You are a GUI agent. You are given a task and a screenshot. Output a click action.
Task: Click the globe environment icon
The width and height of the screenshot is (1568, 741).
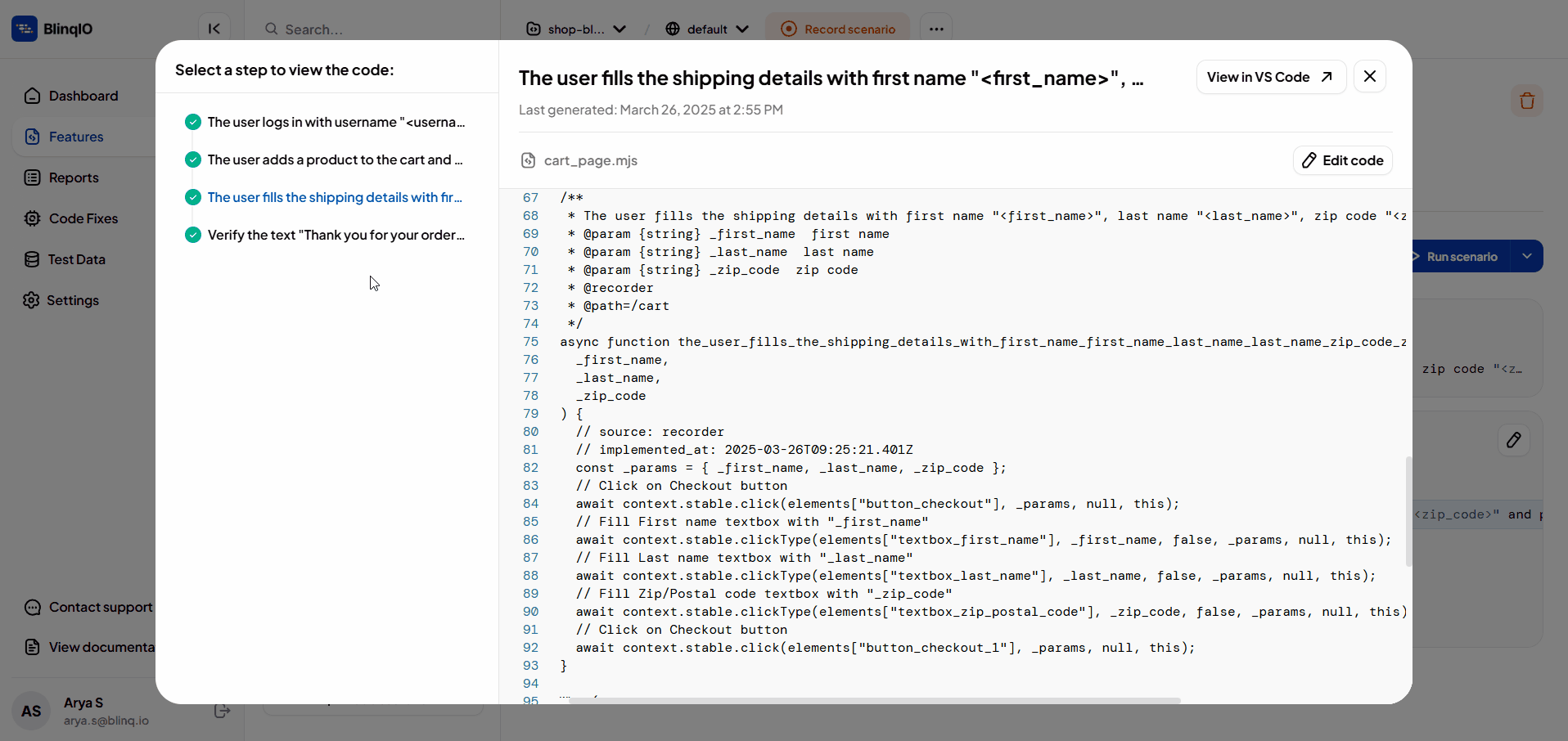[x=673, y=29]
